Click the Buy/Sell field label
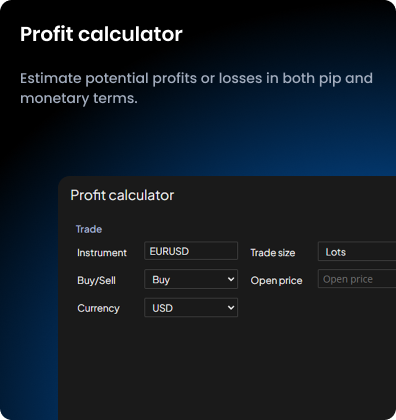Screen dimensions: 396x420 pyautogui.click(x=96, y=281)
